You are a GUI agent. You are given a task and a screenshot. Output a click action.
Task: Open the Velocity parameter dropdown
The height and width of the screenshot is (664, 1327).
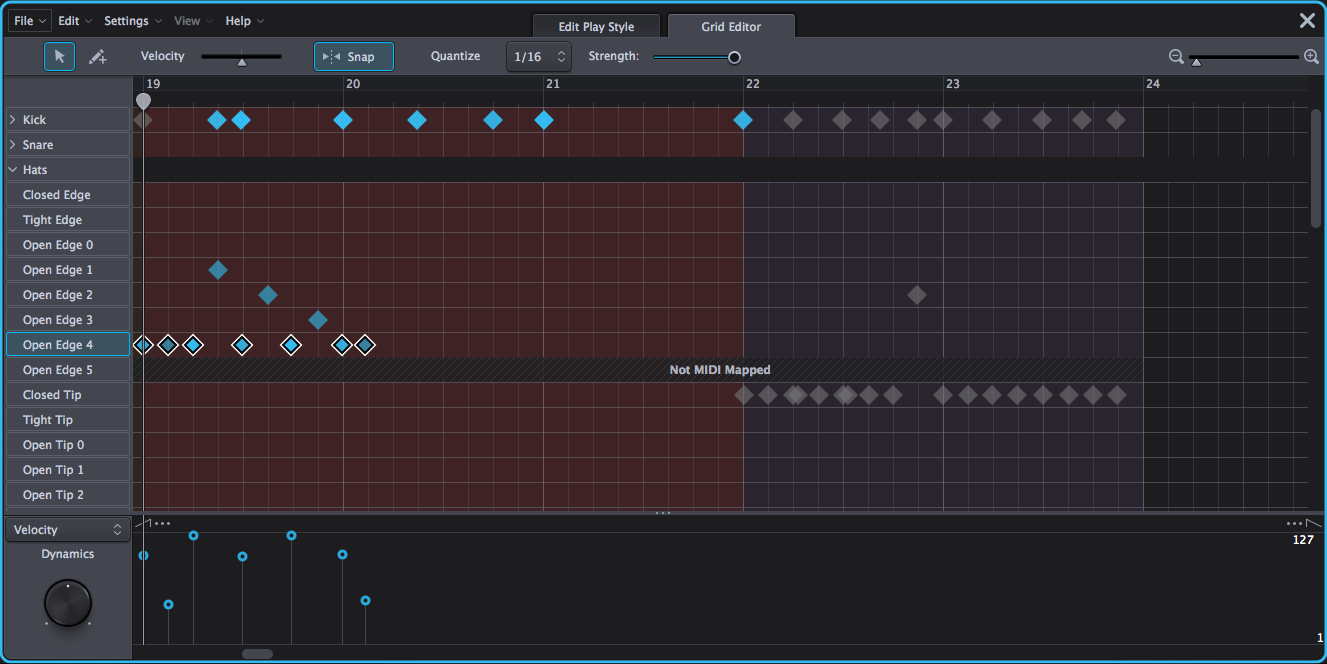coord(66,529)
